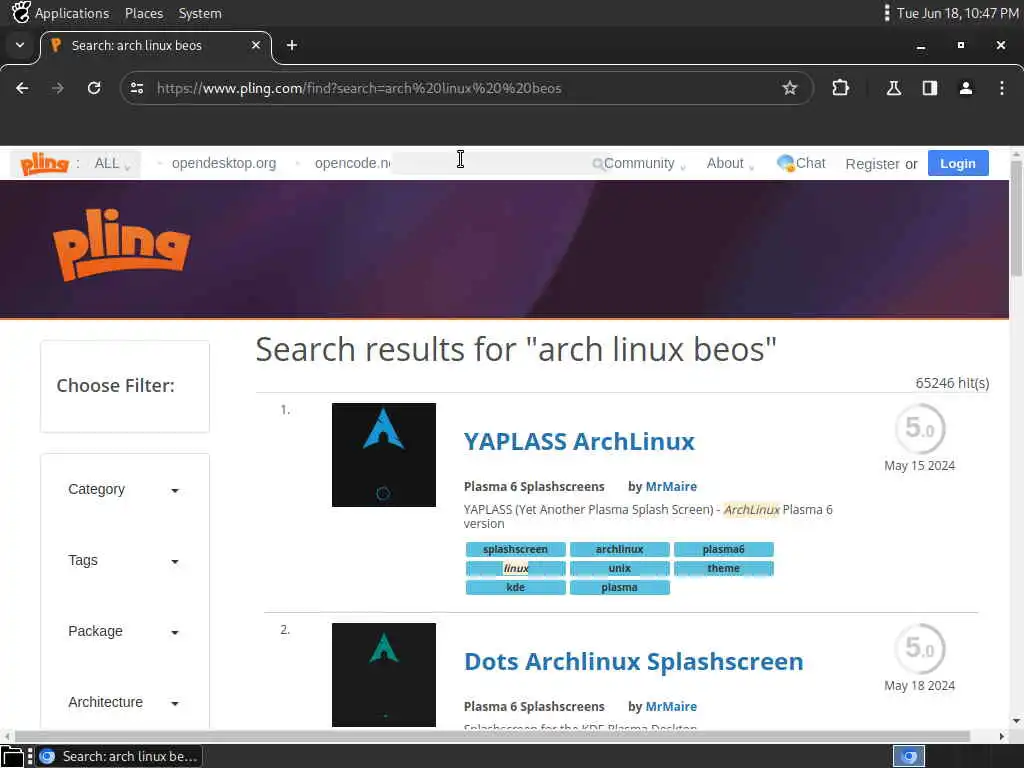Open the Chat bubble icon
Image resolution: width=1024 pixels, height=768 pixels.
[785, 163]
